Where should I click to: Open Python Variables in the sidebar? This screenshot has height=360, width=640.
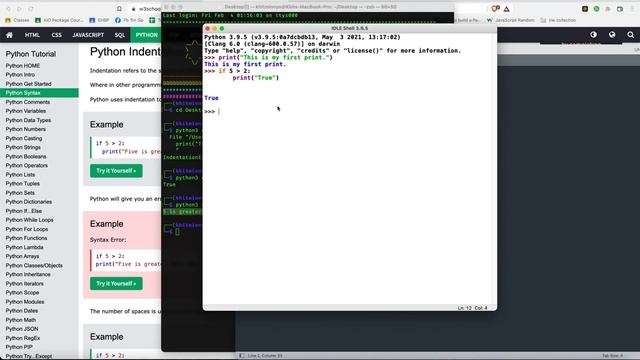[x=26, y=111]
